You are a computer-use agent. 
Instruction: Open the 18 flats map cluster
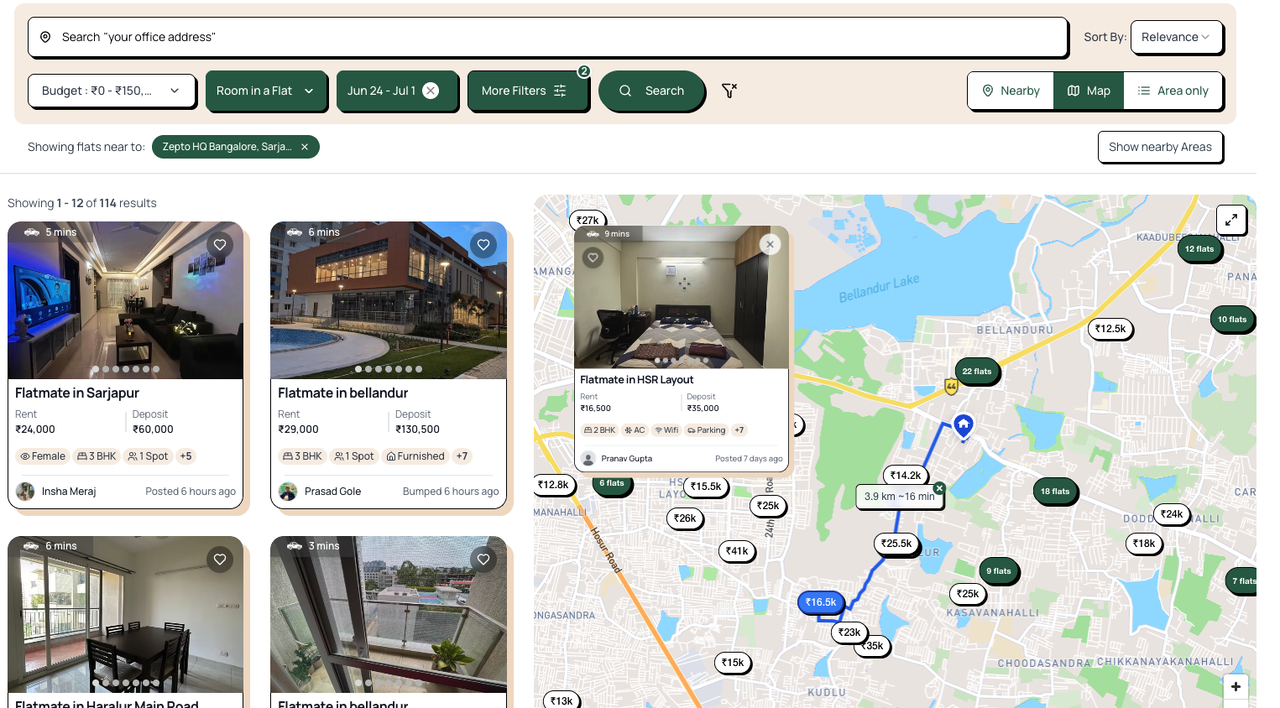pyautogui.click(x=1055, y=491)
